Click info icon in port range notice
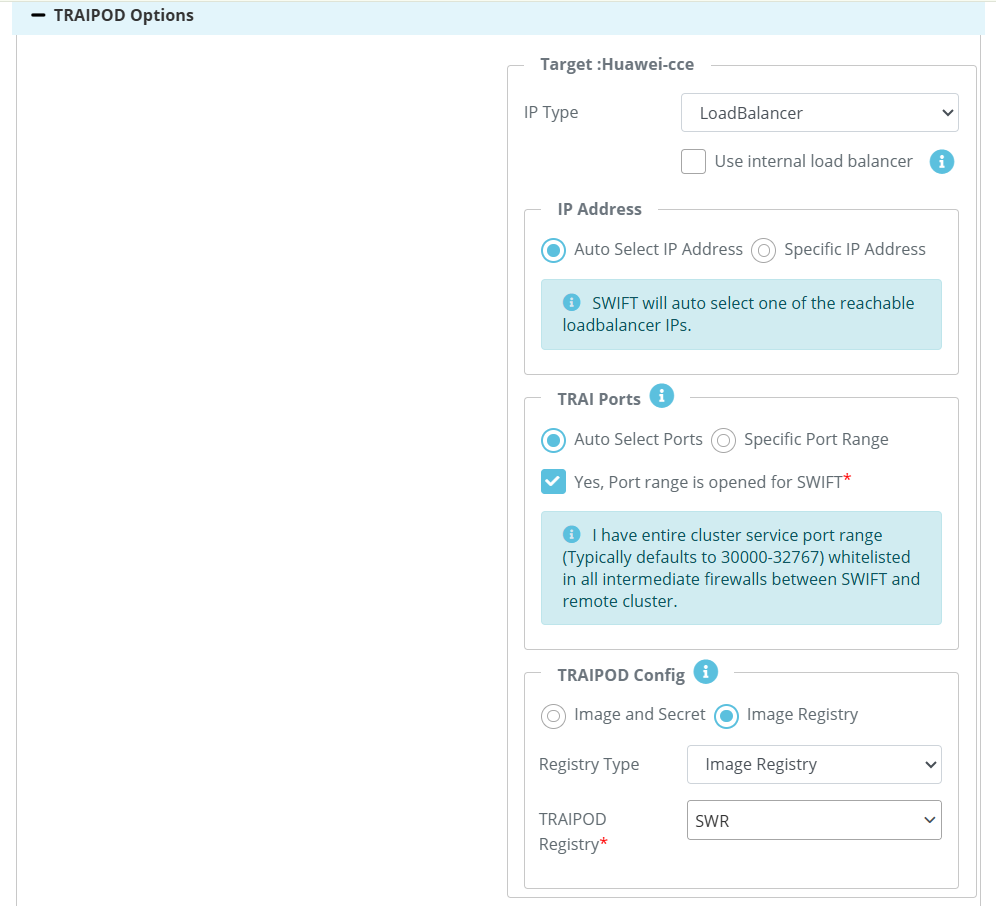Screen dimensions: 996x906 571,534
